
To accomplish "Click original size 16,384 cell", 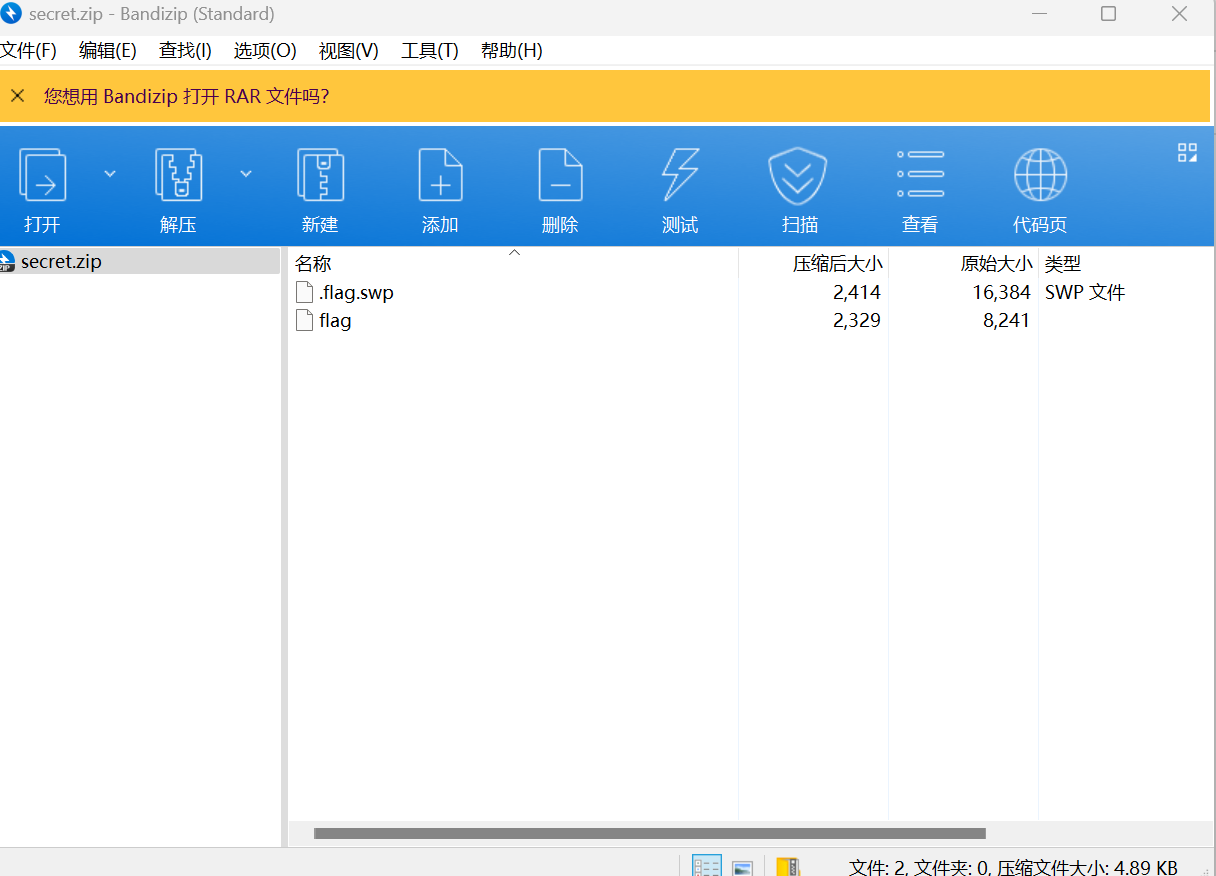I will tap(1001, 293).
